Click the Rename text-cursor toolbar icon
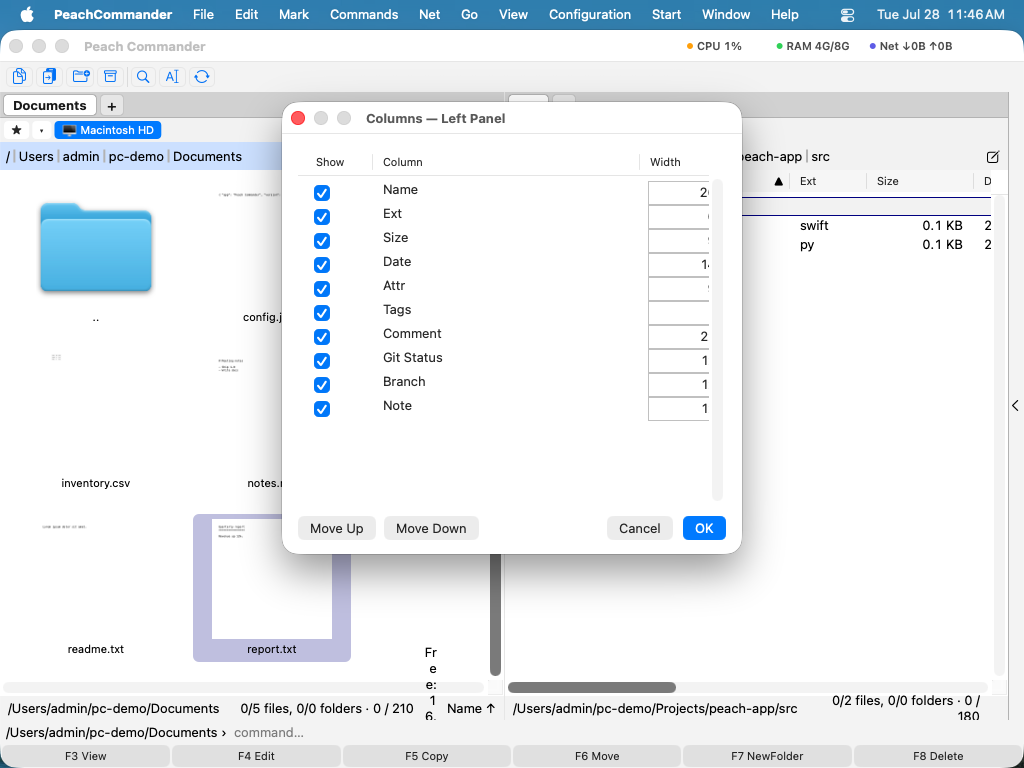This screenshot has width=1024, height=768. click(172, 76)
